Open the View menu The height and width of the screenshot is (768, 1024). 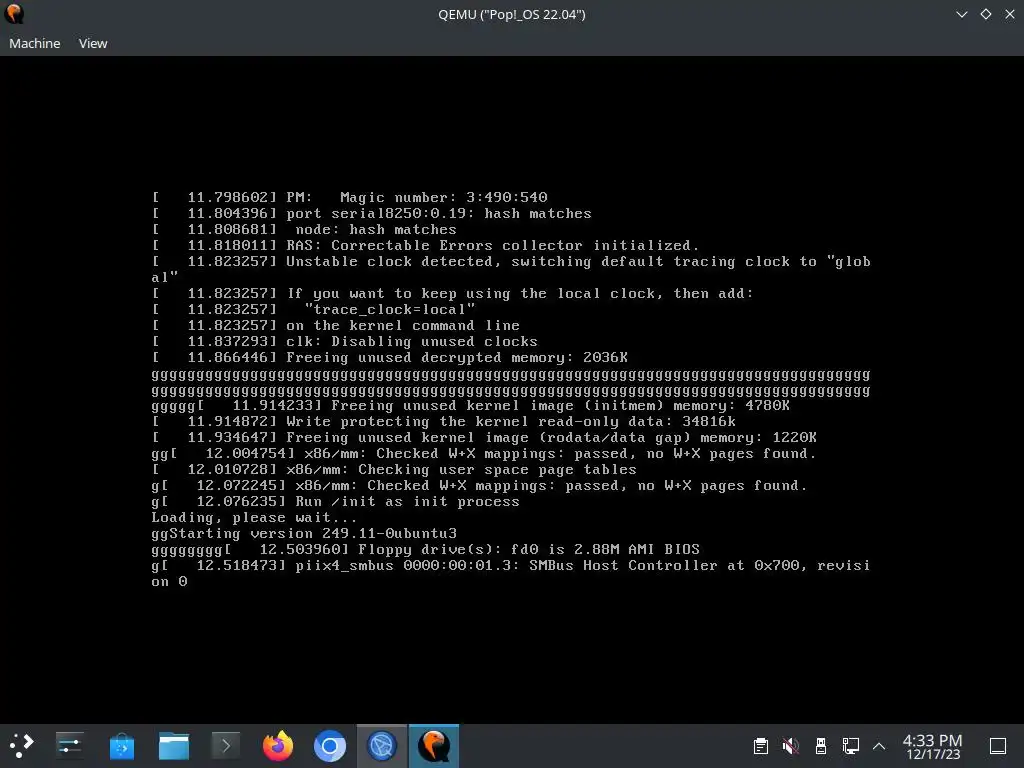point(93,43)
